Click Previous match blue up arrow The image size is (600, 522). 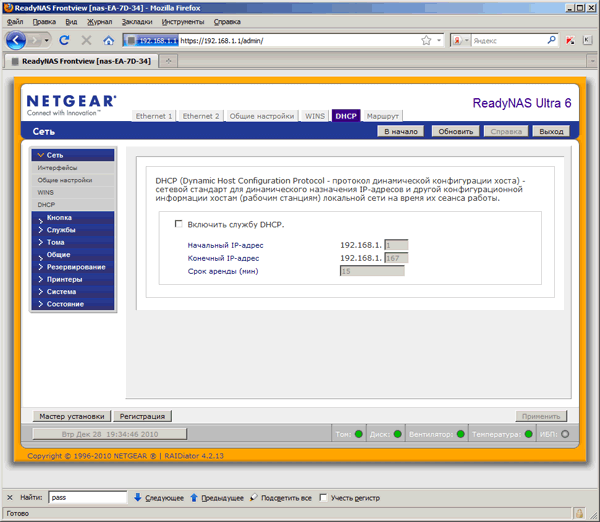point(194,498)
